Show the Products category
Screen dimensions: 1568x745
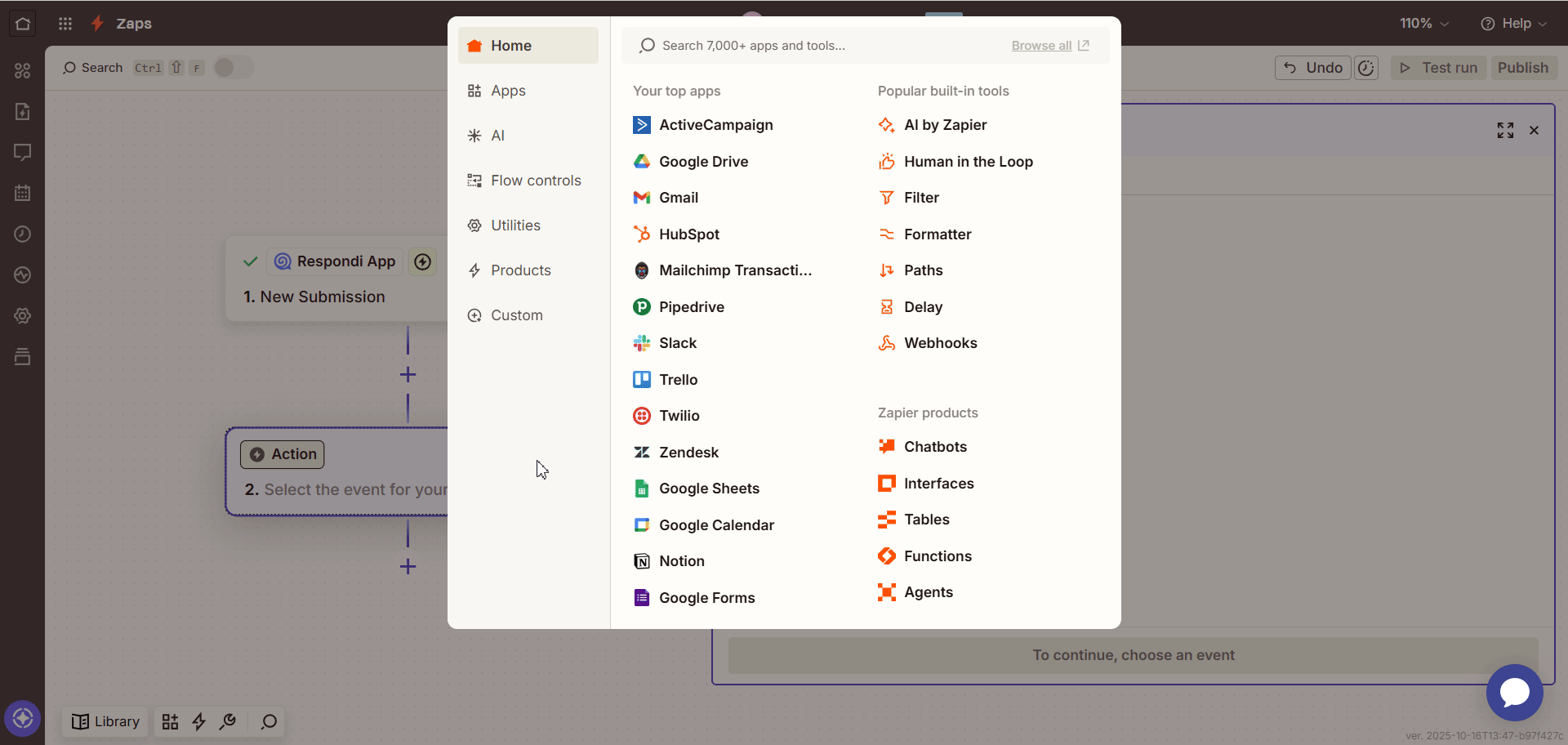pos(528,270)
